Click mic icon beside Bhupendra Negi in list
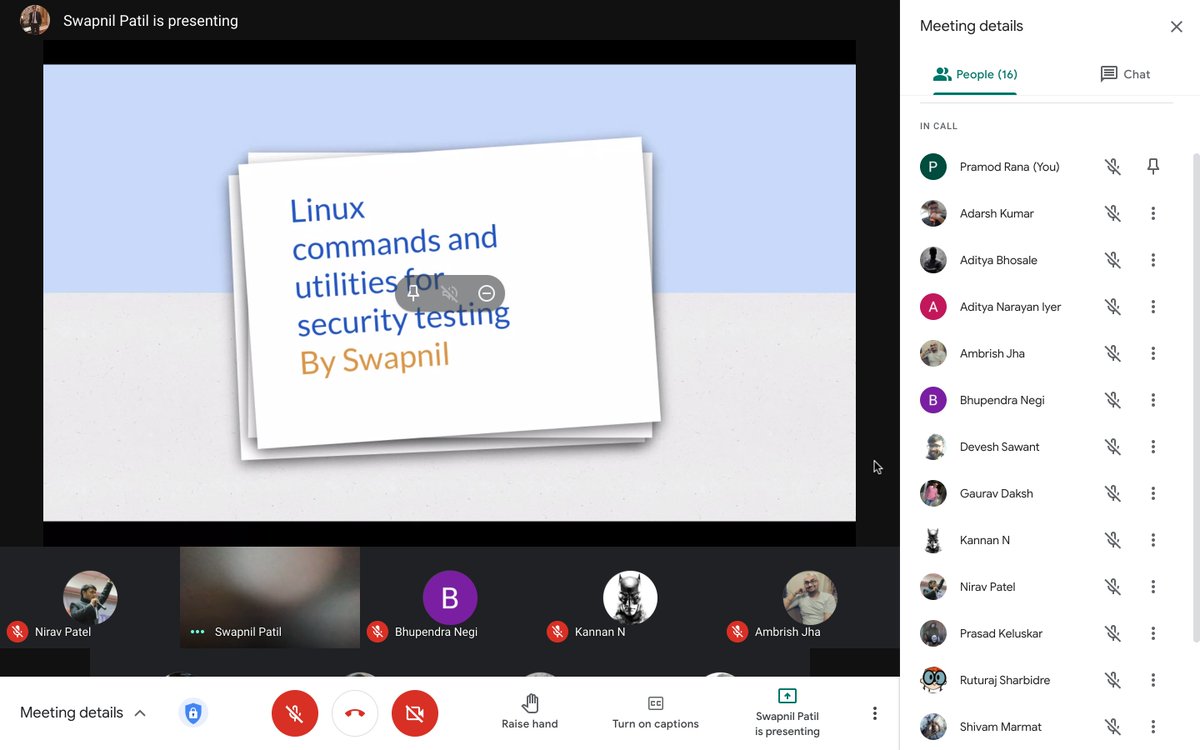Image resolution: width=1200 pixels, height=750 pixels. pos(1112,400)
